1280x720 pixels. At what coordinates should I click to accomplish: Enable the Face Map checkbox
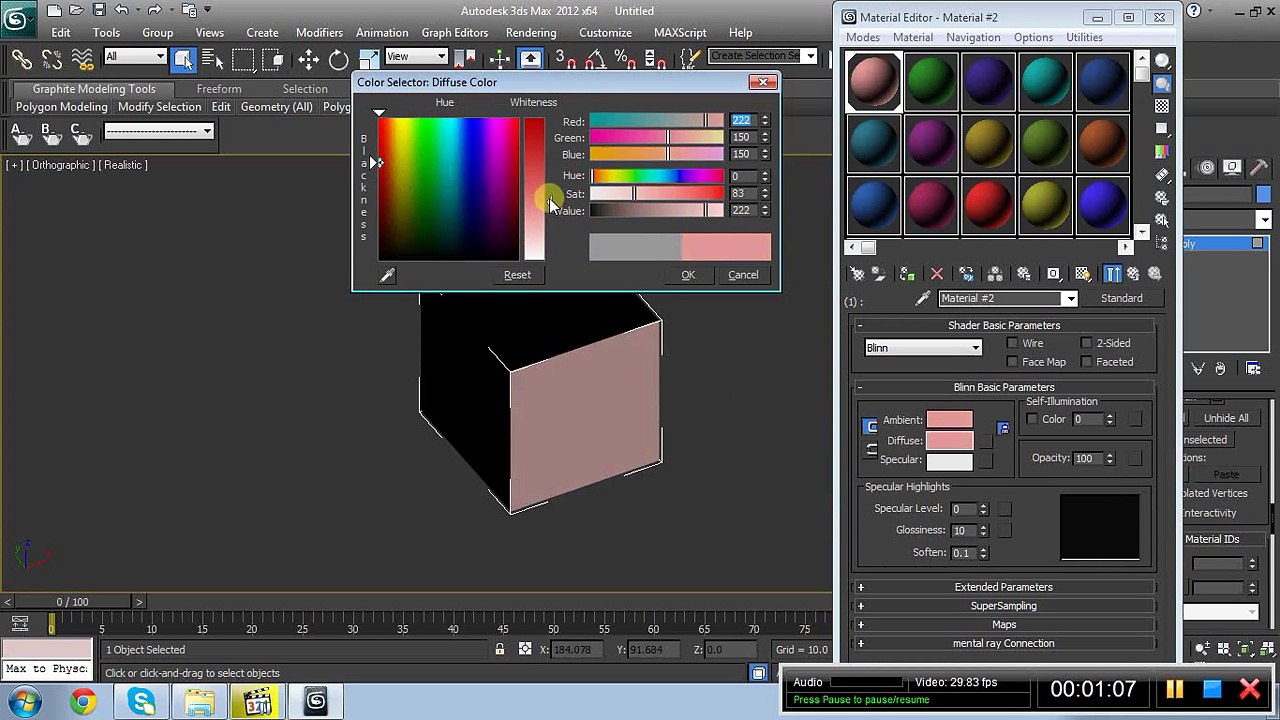point(1012,362)
